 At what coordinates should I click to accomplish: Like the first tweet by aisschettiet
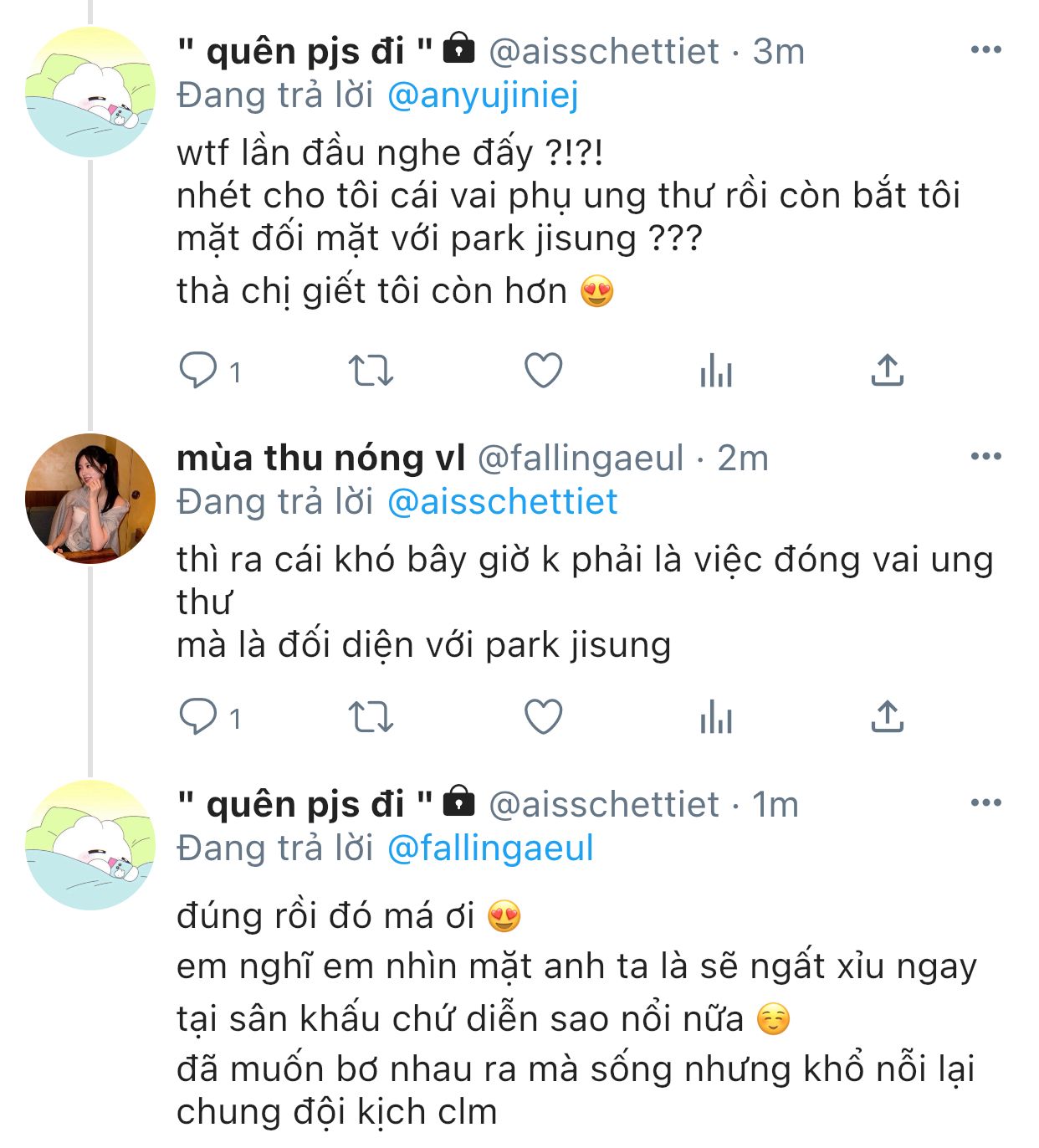pyautogui.click(x=543, y=371)
